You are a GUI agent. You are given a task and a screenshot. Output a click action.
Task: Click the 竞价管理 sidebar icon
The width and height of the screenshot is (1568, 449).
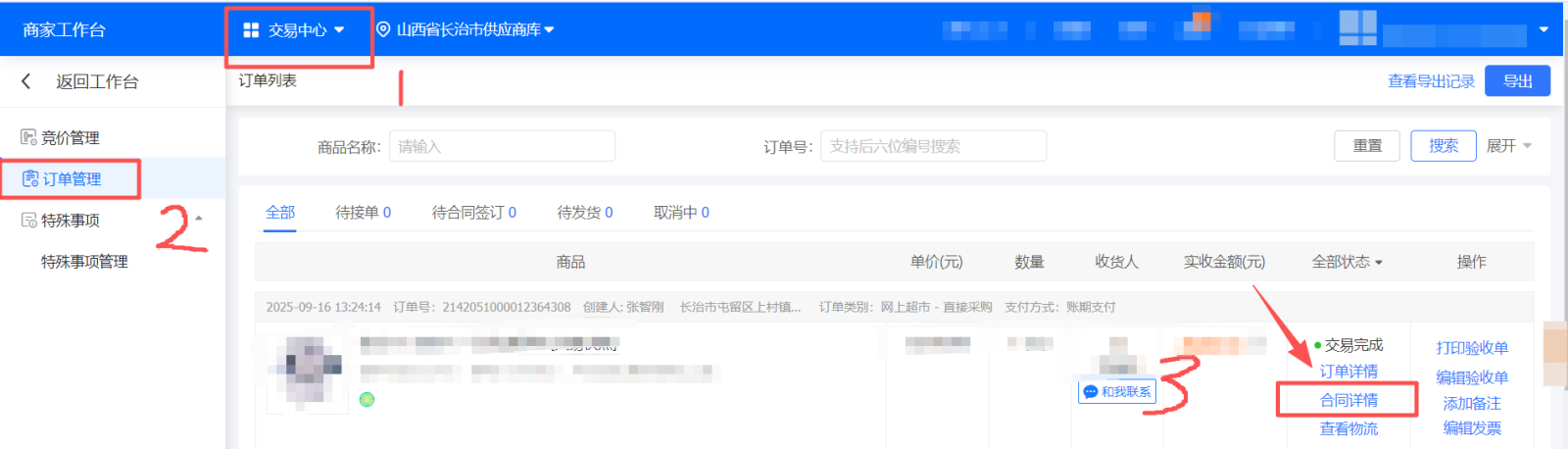pos(29,137)
